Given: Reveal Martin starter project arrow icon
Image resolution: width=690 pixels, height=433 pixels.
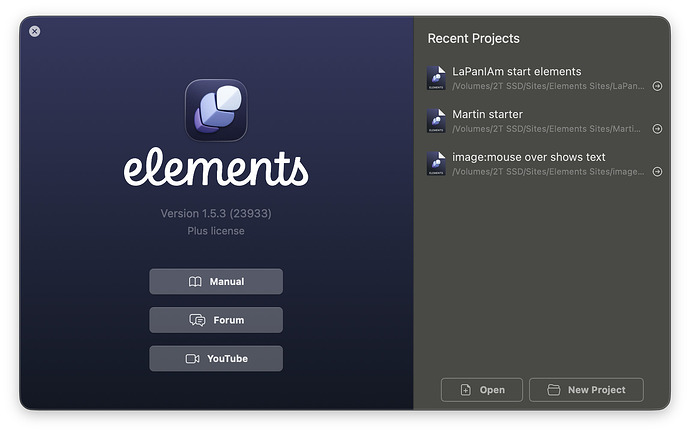Looking at the screenshot, I should [x=657, y=129].
